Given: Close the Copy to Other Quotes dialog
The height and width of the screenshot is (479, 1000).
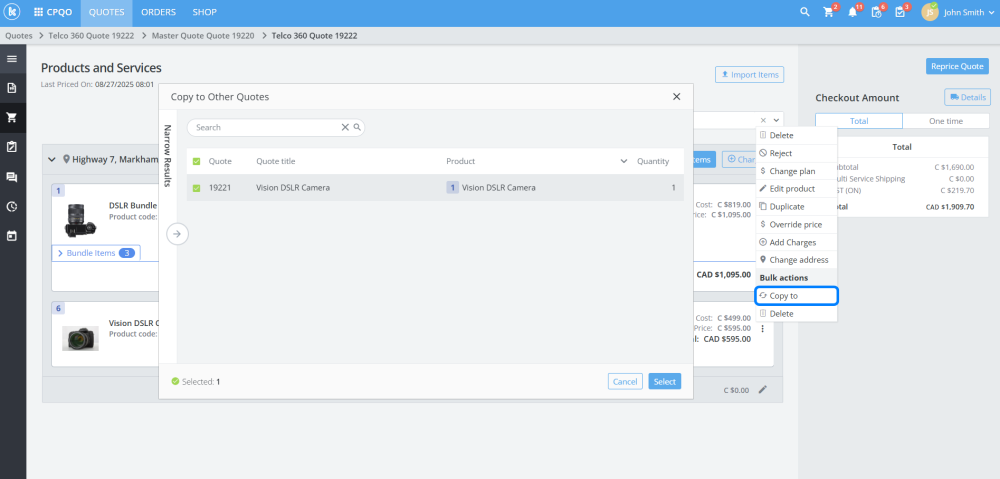Looking at the screenshot, I should click(x=677, y=97).
